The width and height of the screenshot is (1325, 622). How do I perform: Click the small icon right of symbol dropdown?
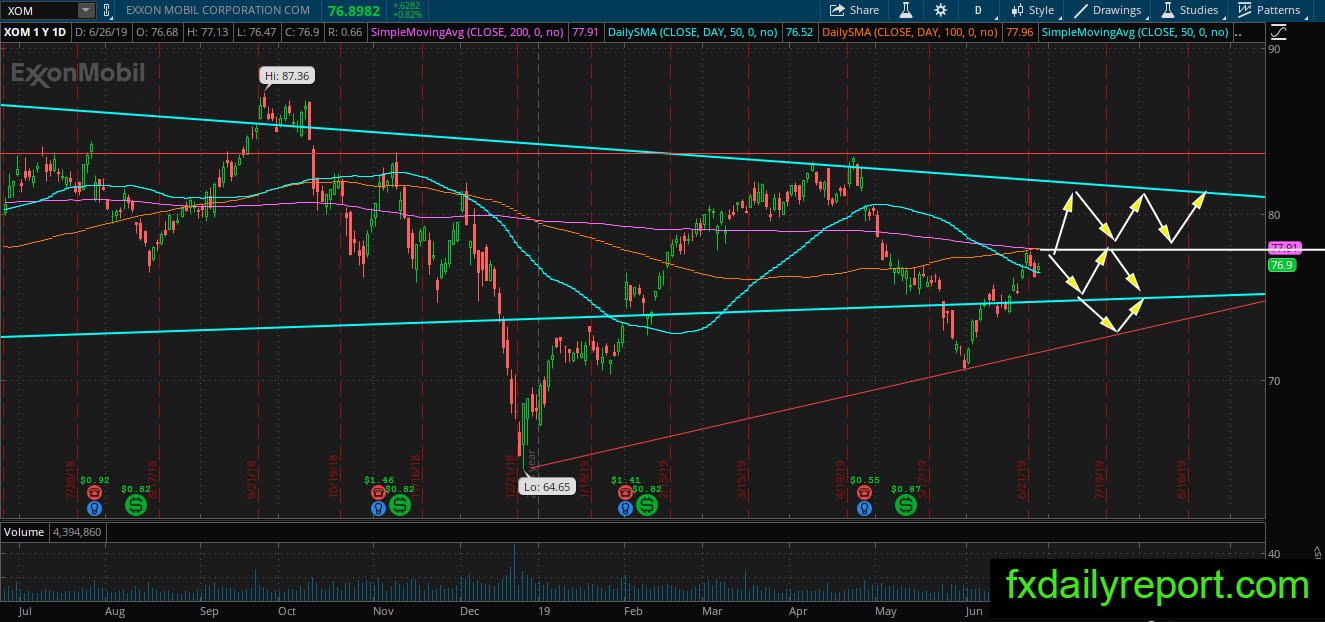(x=106, y=10)
